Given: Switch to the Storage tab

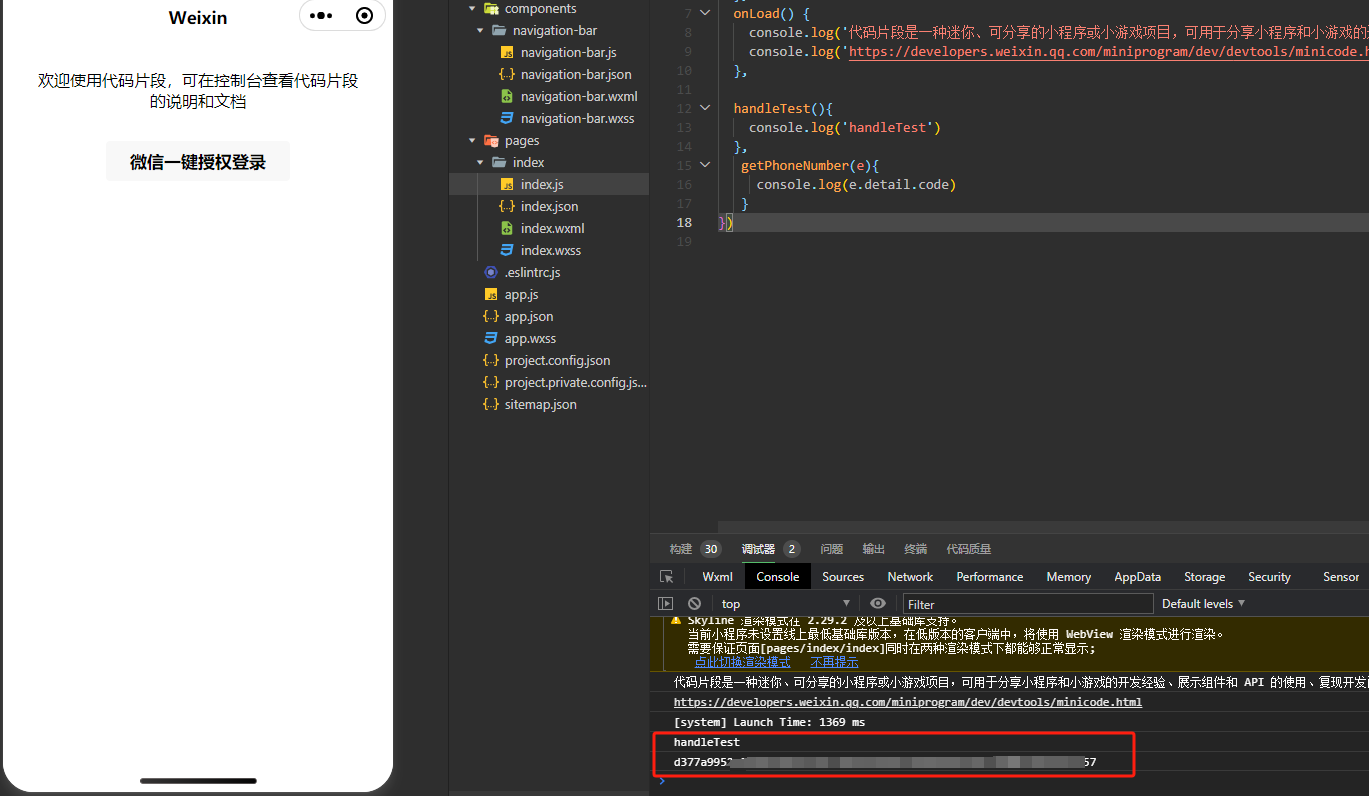Looking at the screenshot, I should pos(1205,577).
